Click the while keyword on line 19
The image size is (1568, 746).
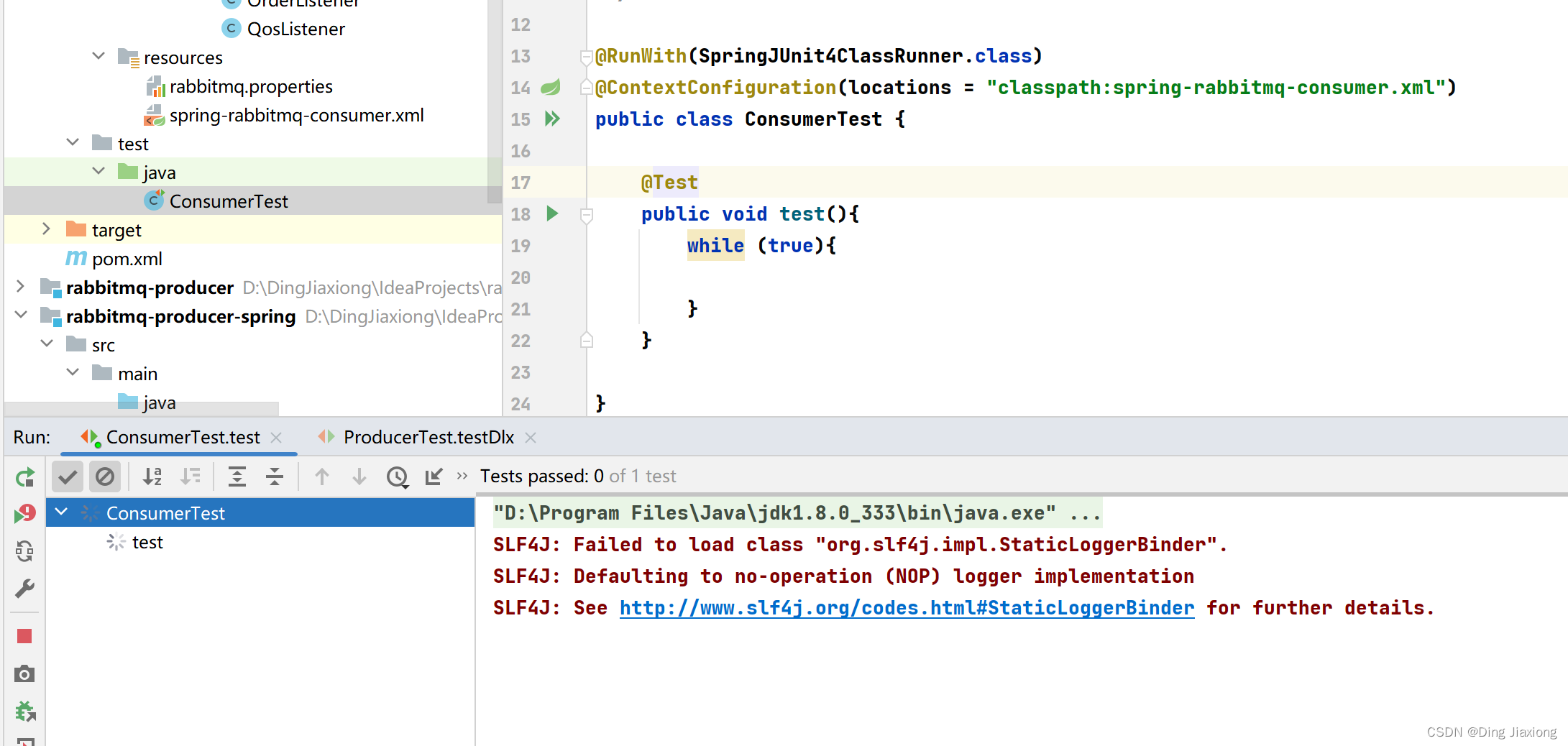(715, 246)
